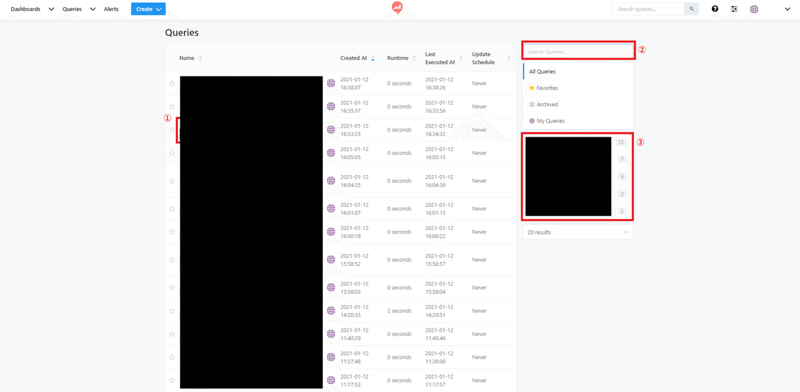
Task: Click the author avatar for query created 16:05:05
Action: click(x=331, y=153)
